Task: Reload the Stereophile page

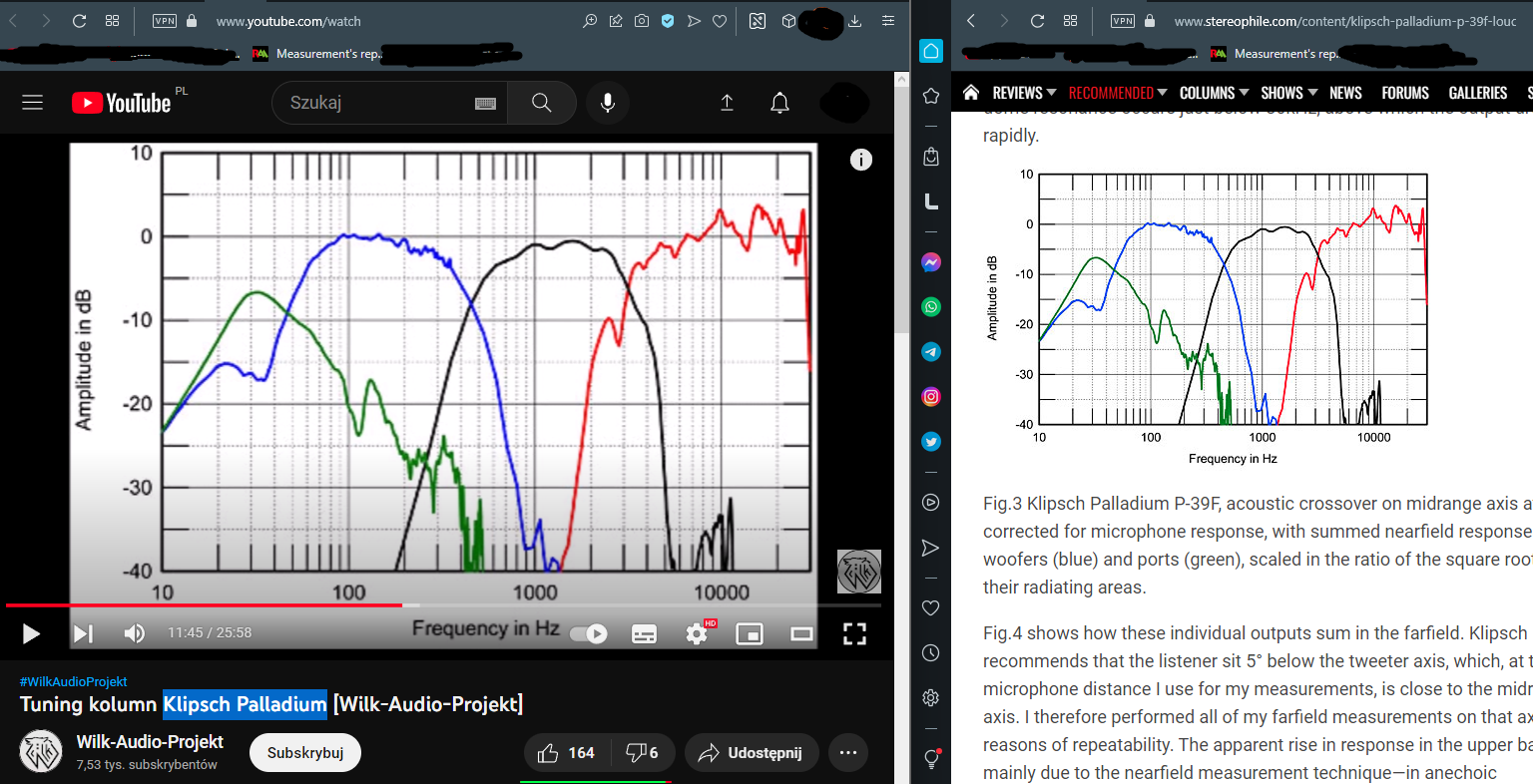Action: pyautogui.click(x=1038, y=21)
